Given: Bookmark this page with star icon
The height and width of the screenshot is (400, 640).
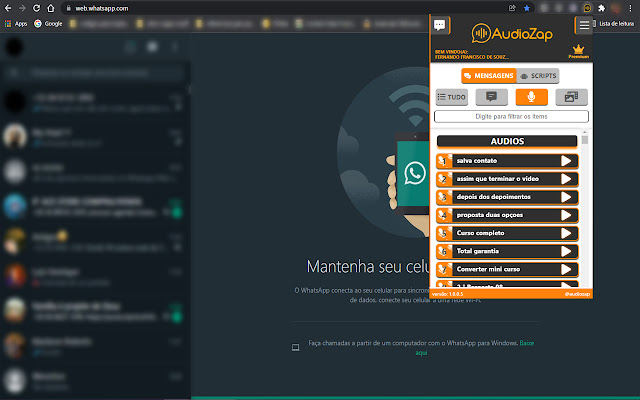Looking at the screenshot, I should pos(527,8).
